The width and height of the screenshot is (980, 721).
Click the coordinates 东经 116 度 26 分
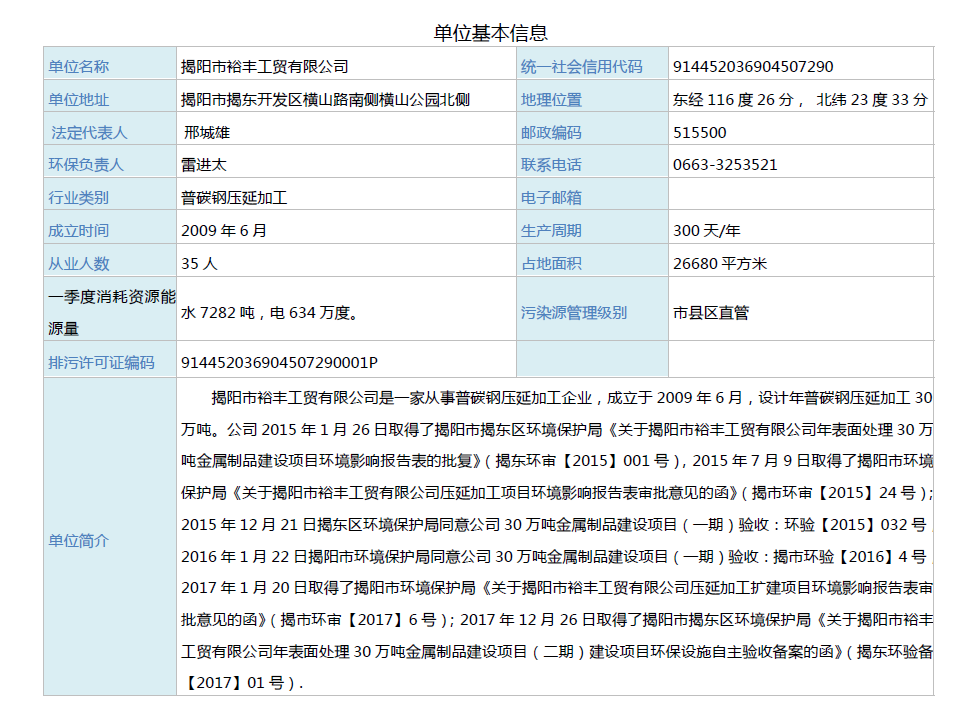point(733,99)
